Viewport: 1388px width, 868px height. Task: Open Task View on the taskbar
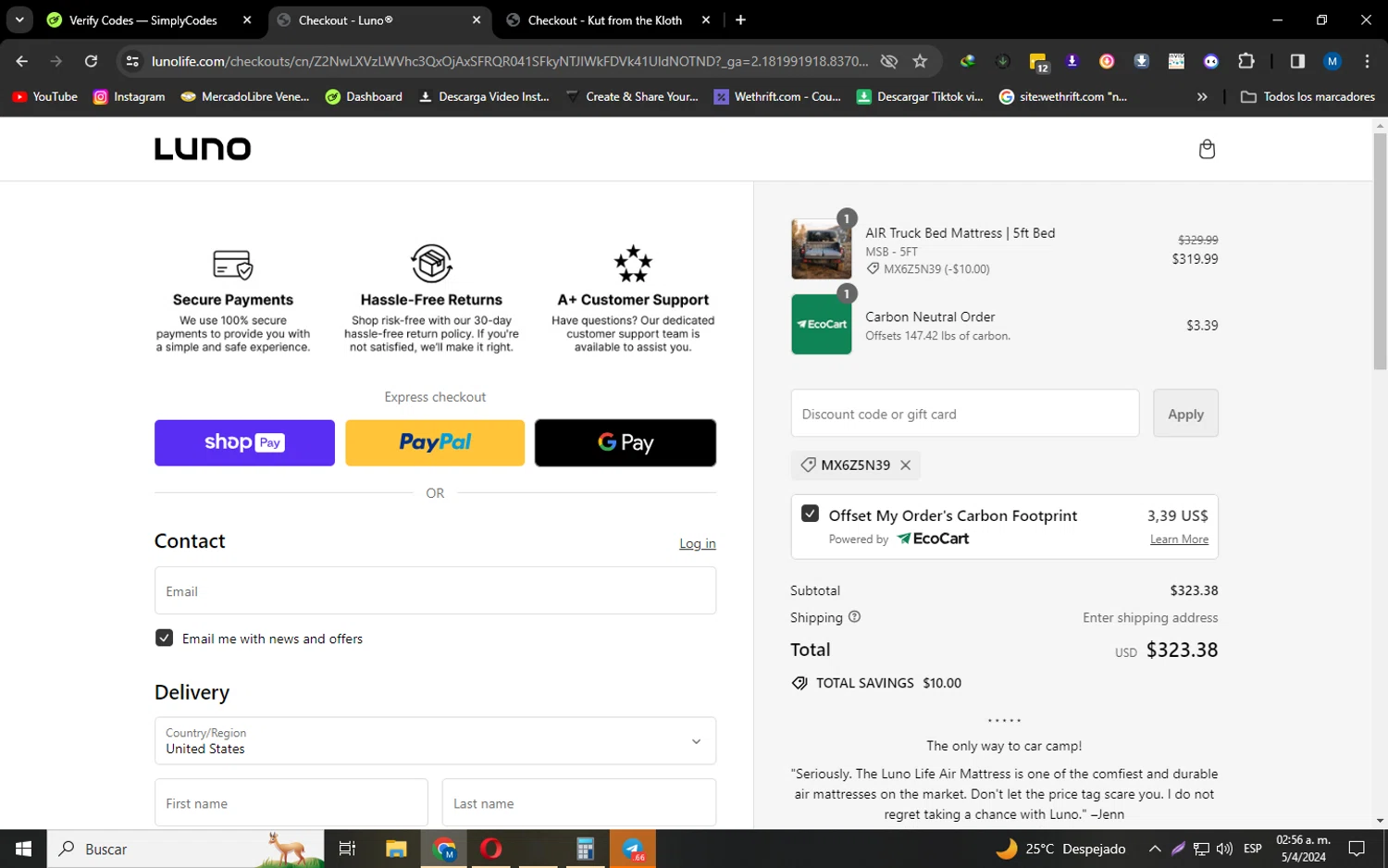[x=347, y=849]
